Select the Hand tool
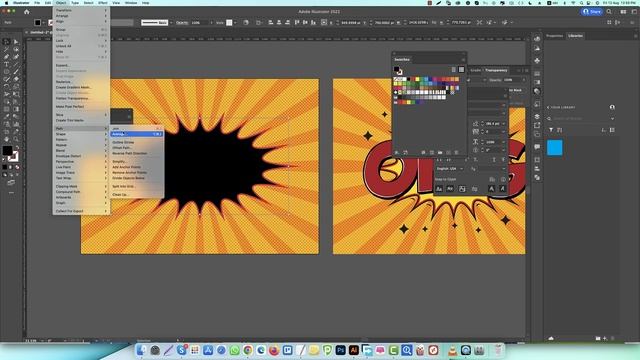This screenshot has width=640, height=360. 7,139
